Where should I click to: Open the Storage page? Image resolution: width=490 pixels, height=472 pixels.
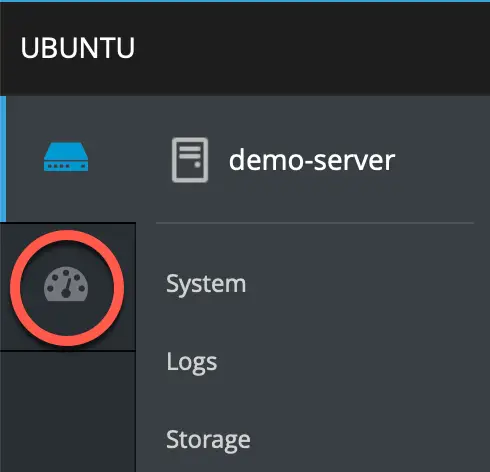click(x=208, y=440)
